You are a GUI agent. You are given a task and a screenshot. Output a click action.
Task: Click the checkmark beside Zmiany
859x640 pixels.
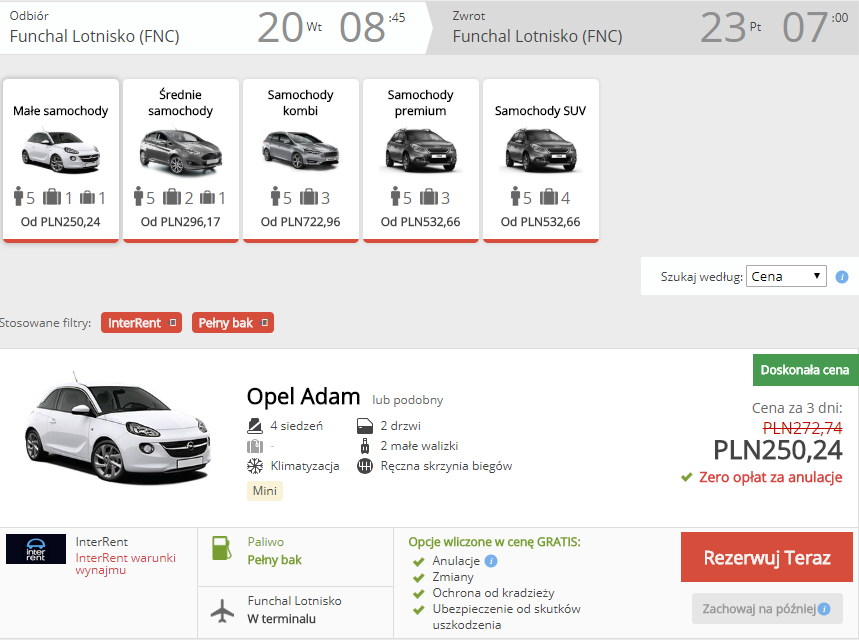pyautogui.click(x=419, y=578)
